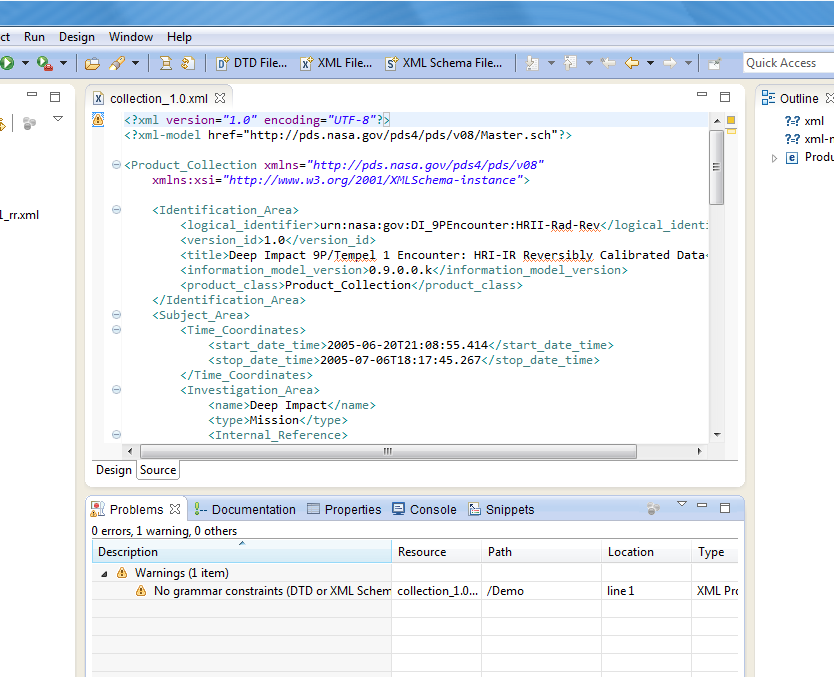This screenshot has height=677, width=834.
Task: Click the DTD File... toolbar button
Action: pos(252,63)
